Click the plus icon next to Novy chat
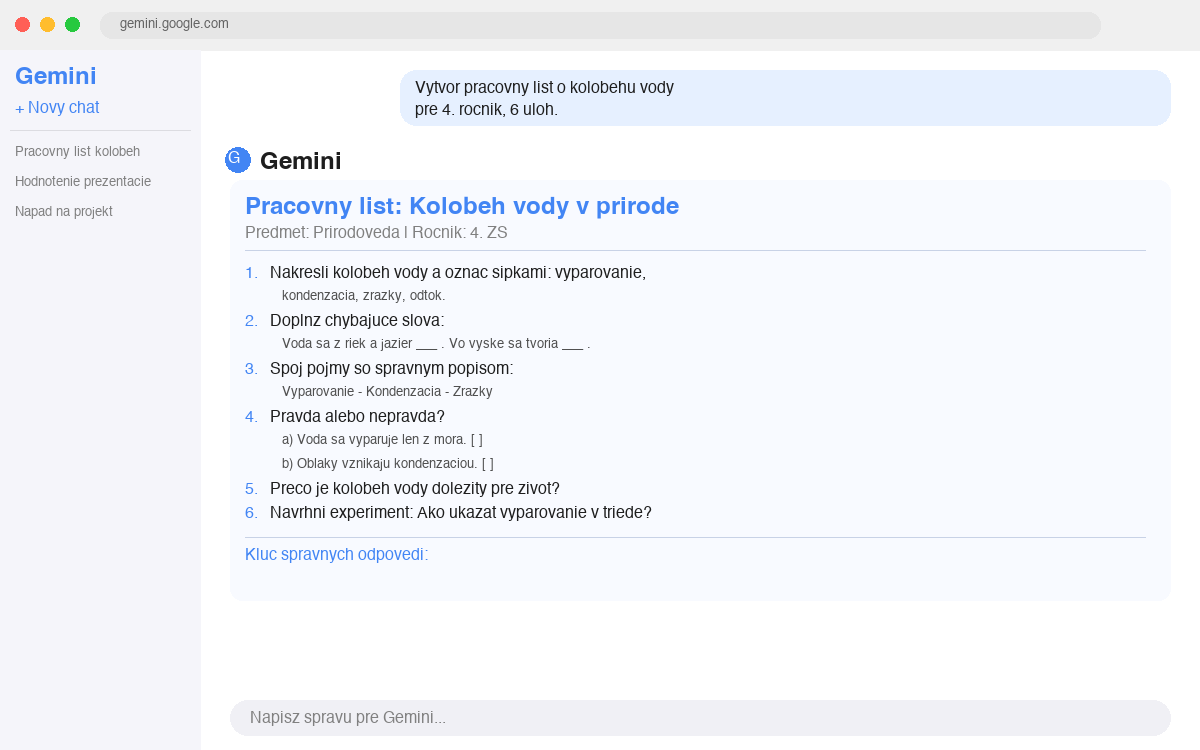 (x=19, y=107)
